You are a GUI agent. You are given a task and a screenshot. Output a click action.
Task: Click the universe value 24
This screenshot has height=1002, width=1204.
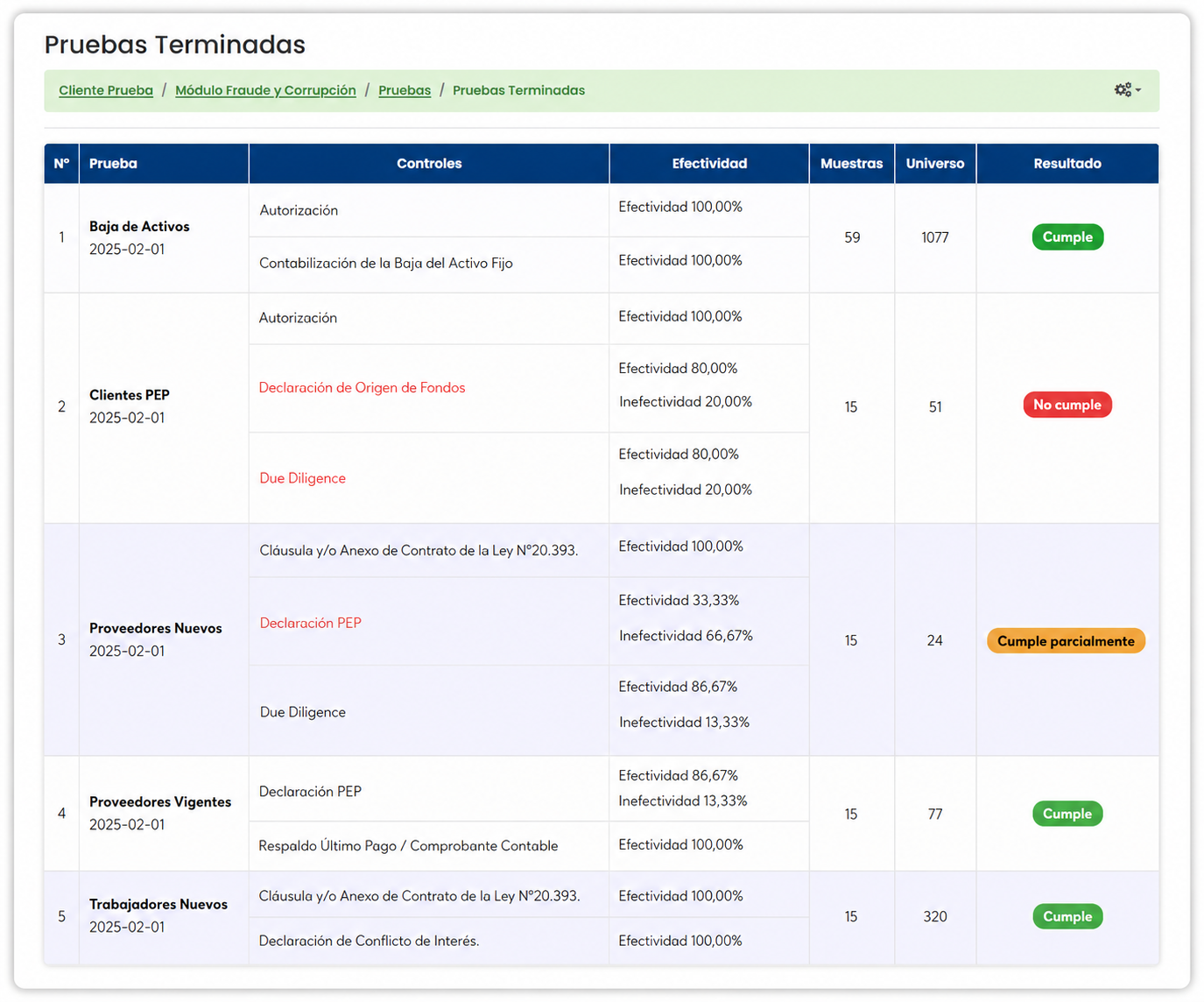pos(935,640)
